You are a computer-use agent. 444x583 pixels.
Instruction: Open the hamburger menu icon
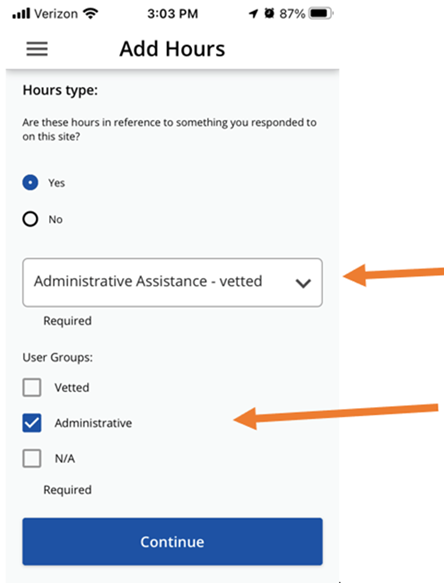37,49
